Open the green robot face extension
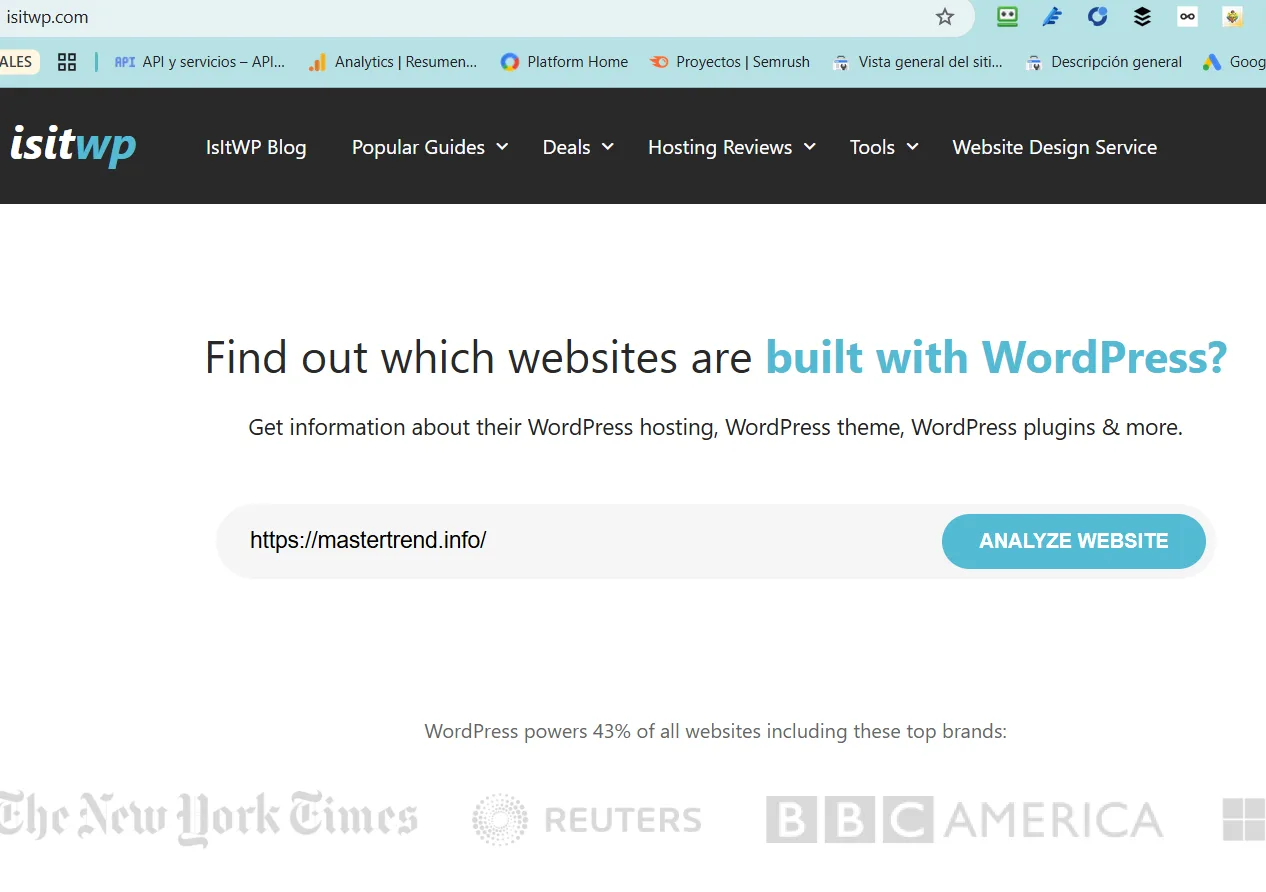 pos(1007,17)
